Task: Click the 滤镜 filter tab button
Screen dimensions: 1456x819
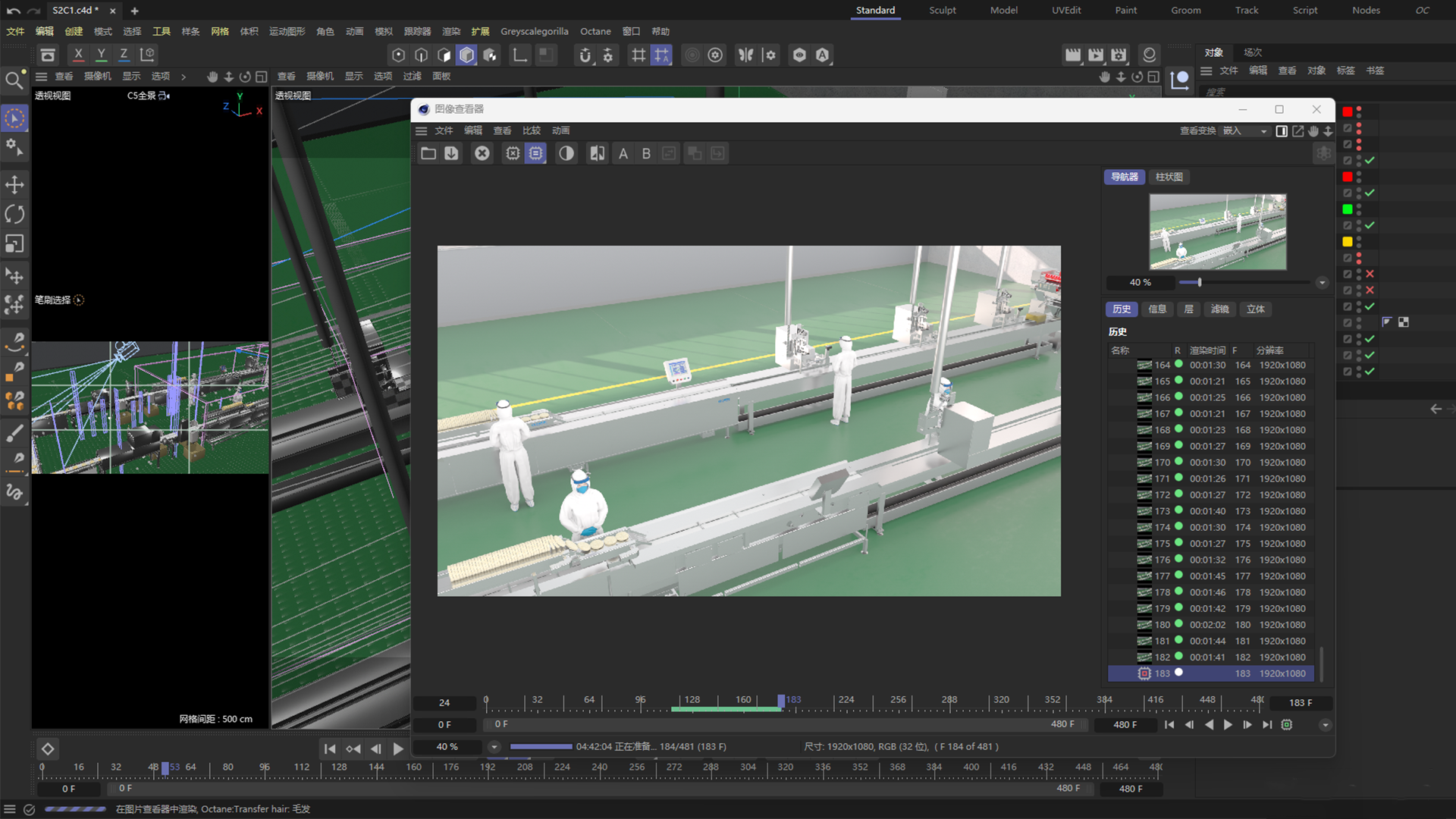Action: (x=1219, y=309)
